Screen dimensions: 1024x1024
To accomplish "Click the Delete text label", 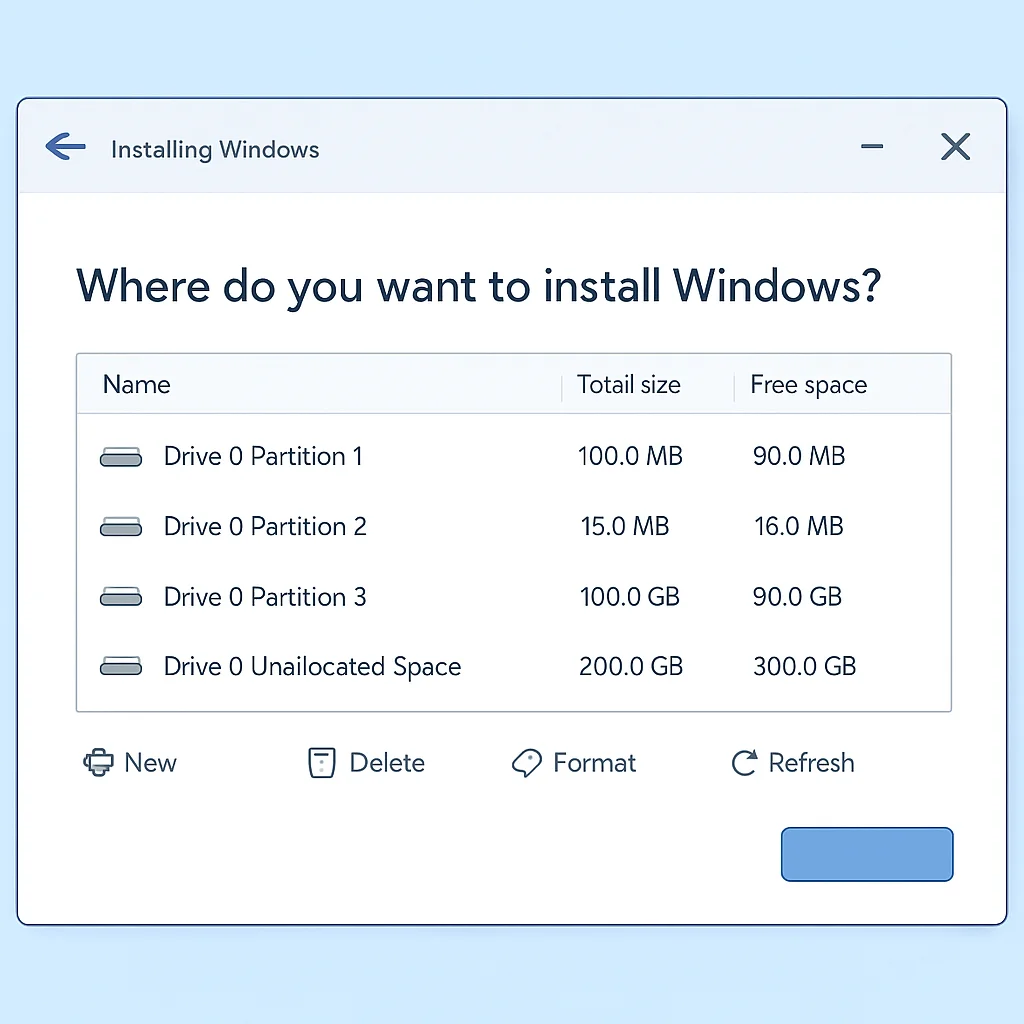I will coord(387,763).
